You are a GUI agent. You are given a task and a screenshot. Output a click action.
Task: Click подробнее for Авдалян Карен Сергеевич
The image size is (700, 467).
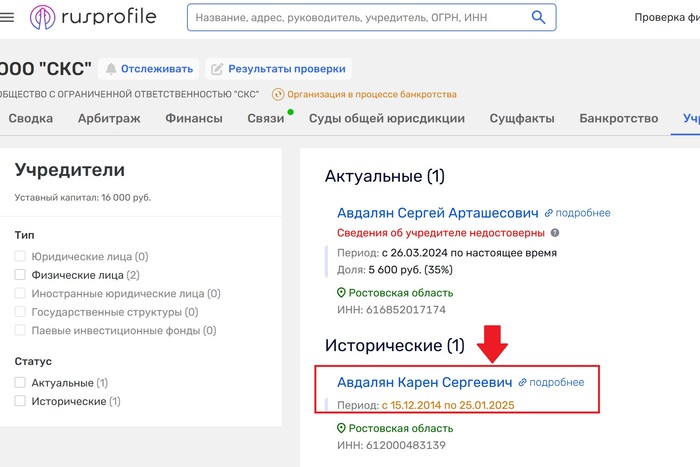556,382
